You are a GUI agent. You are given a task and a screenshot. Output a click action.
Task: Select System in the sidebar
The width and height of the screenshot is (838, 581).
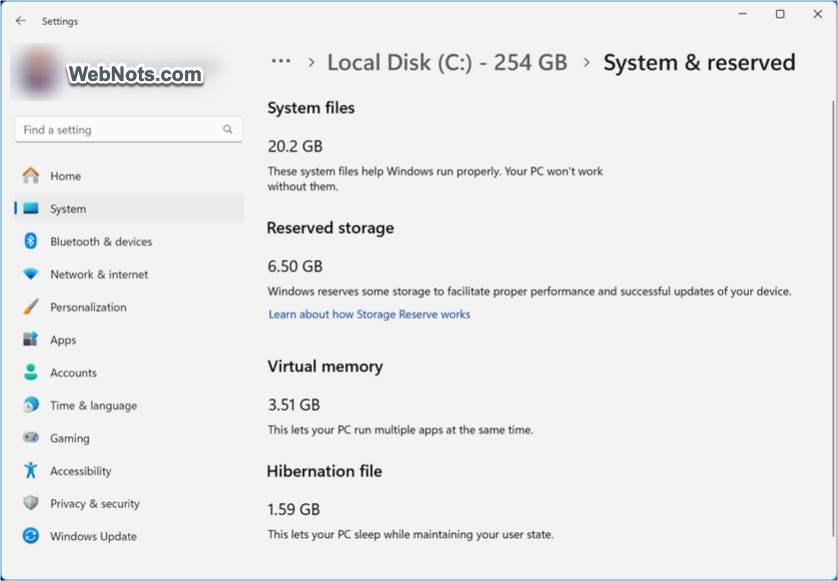tap(128, 208)
